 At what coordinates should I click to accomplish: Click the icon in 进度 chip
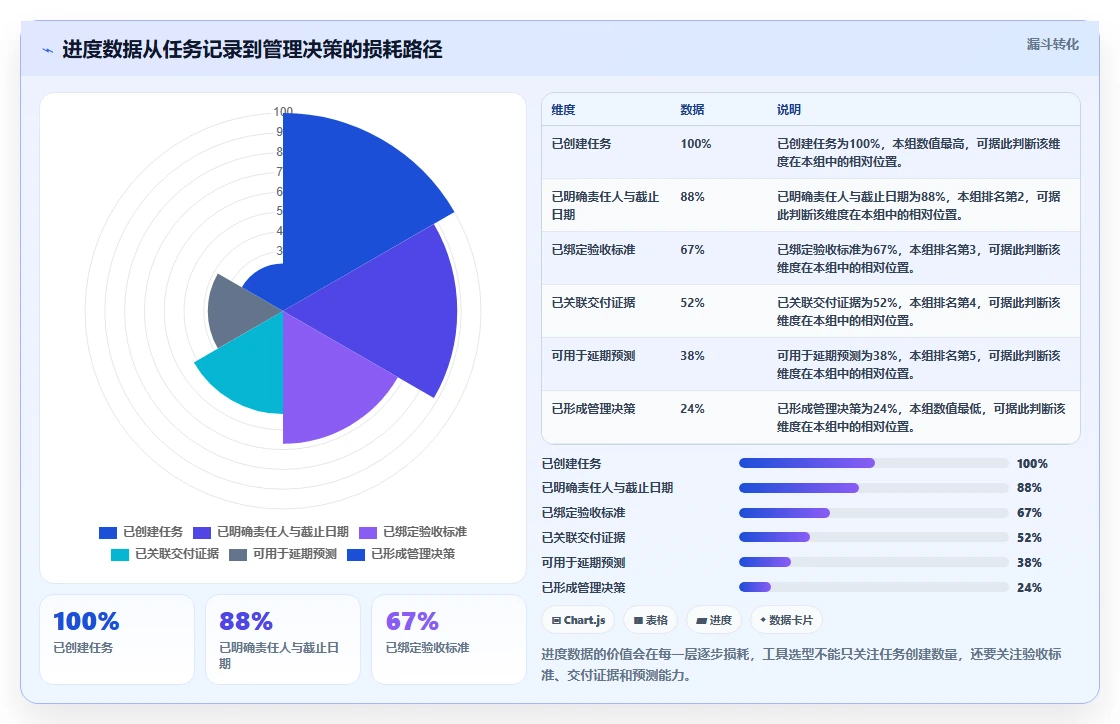[x=701, y=620]
